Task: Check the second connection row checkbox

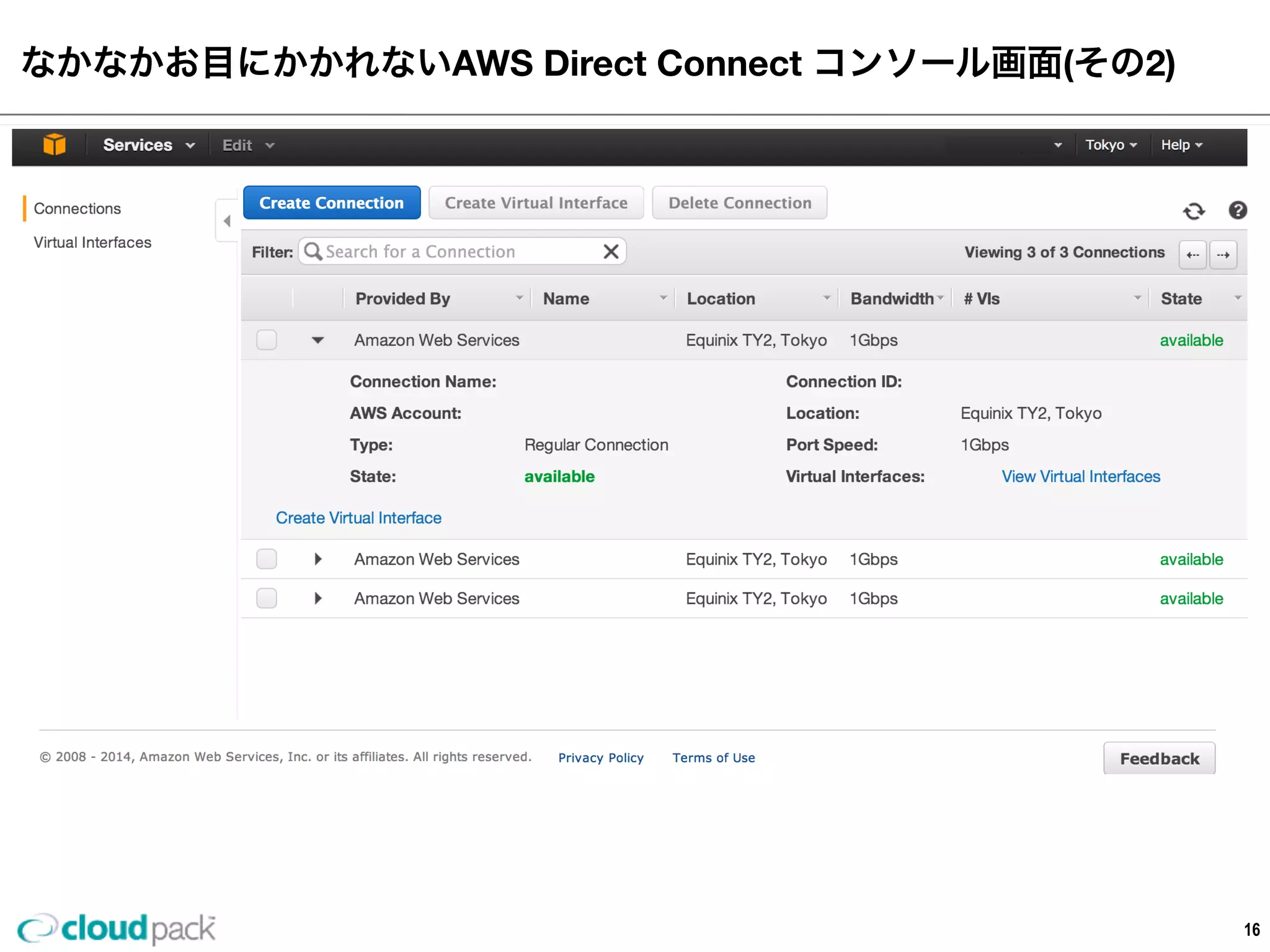Action: coord(267,559)
